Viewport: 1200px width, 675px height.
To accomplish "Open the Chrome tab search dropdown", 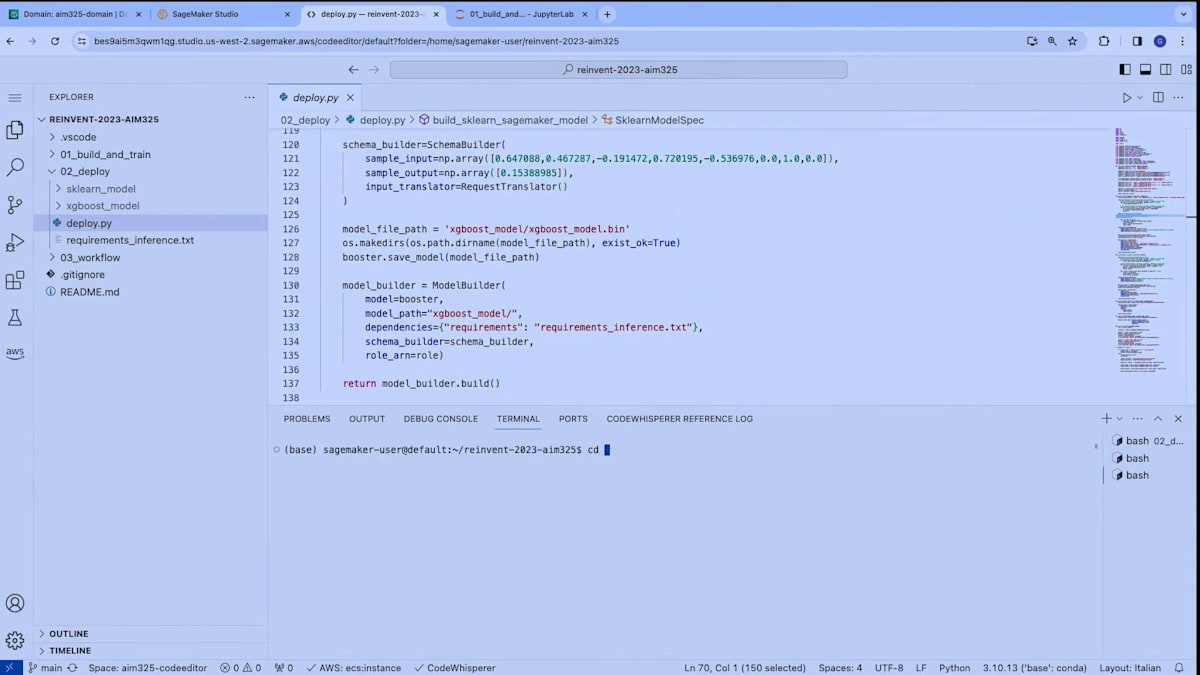I will 1183,14.
